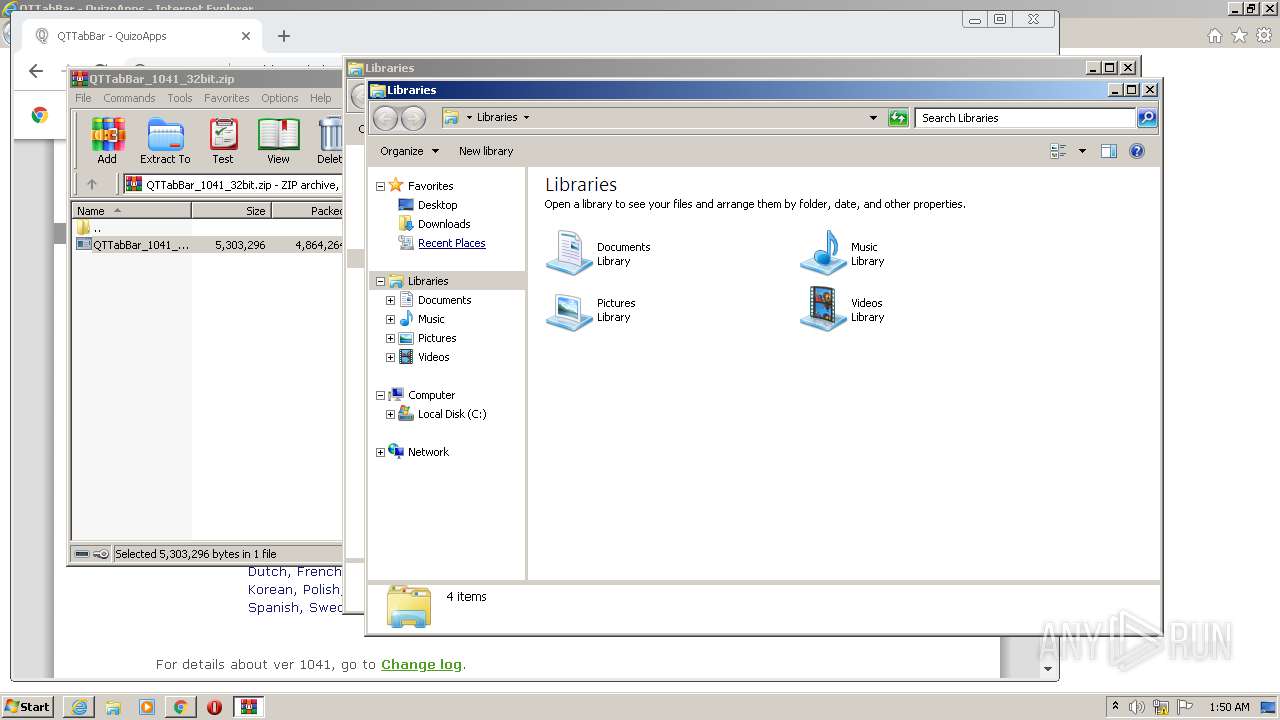Image resolution: width=1280 pixels, height=720 pixels.
Task: Open the view options dropdown arrow
Action: tap(1082, 151)
